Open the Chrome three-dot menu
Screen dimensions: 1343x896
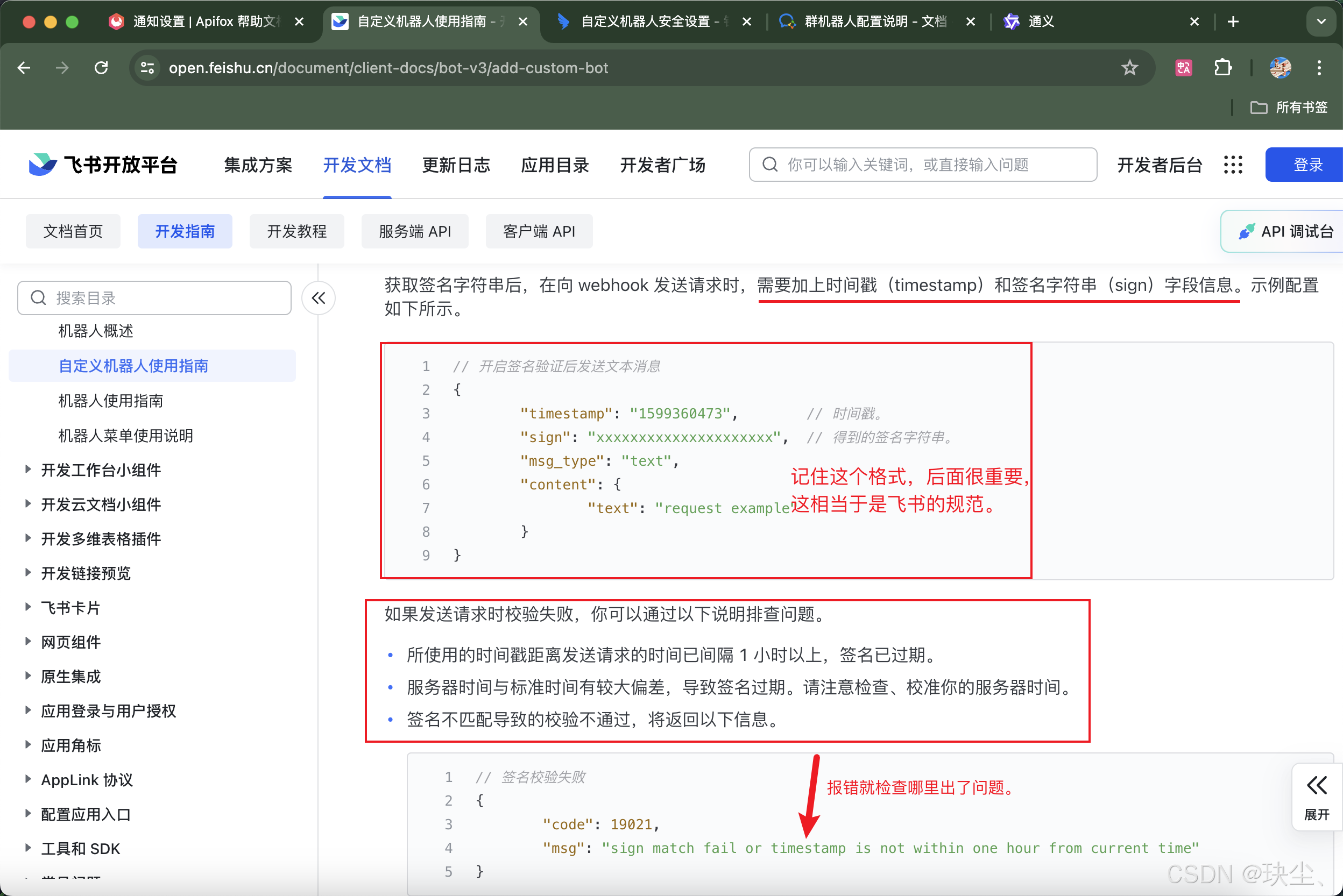1319,68
